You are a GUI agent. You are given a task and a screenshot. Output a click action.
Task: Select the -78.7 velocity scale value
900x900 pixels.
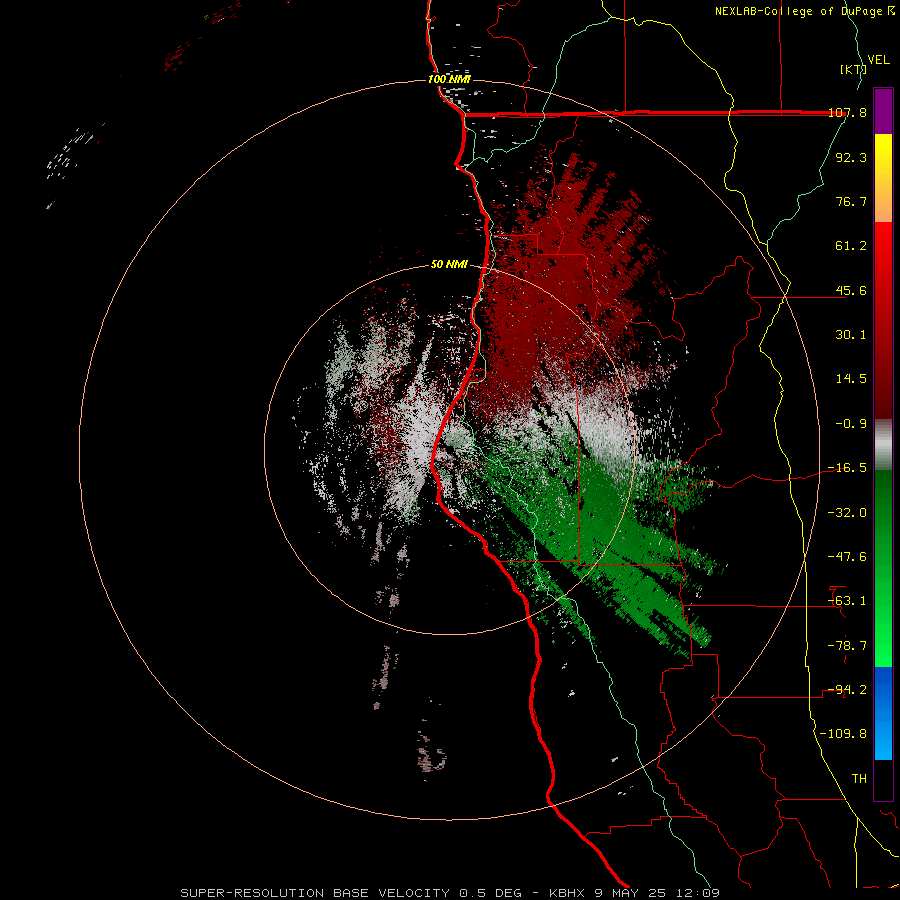click(x=847, y=646)
